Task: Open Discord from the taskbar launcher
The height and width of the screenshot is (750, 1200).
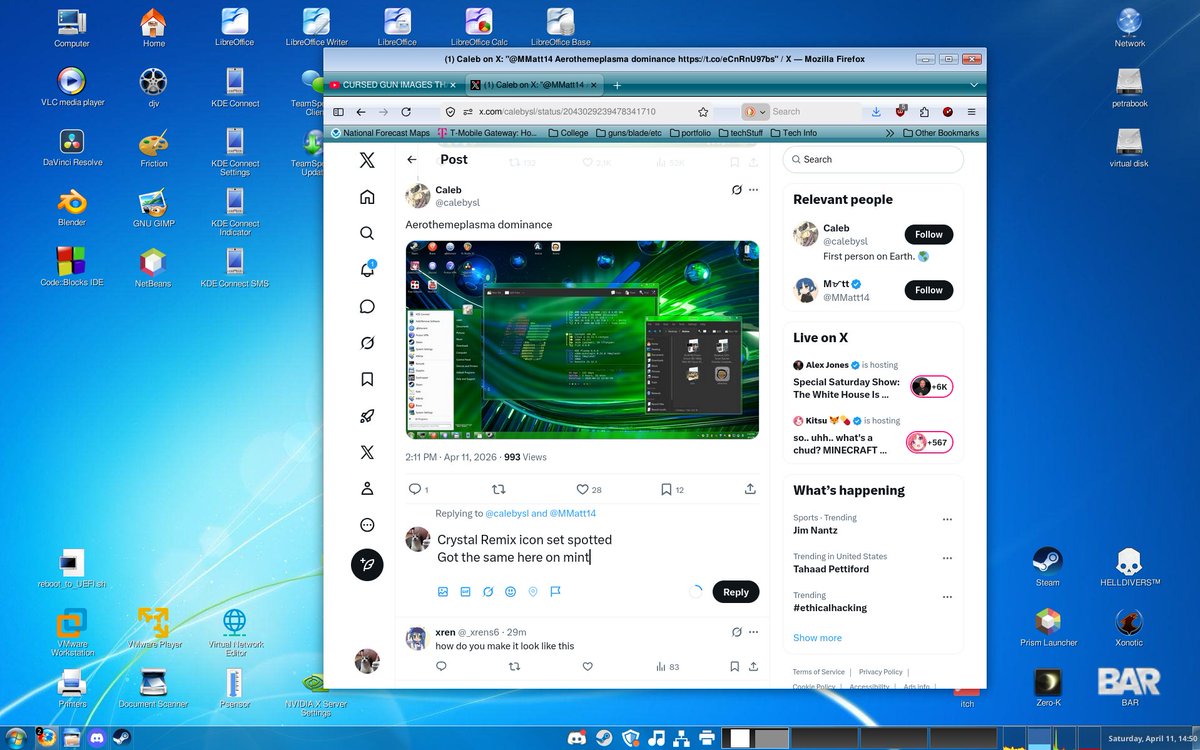Action: (98, 739)
